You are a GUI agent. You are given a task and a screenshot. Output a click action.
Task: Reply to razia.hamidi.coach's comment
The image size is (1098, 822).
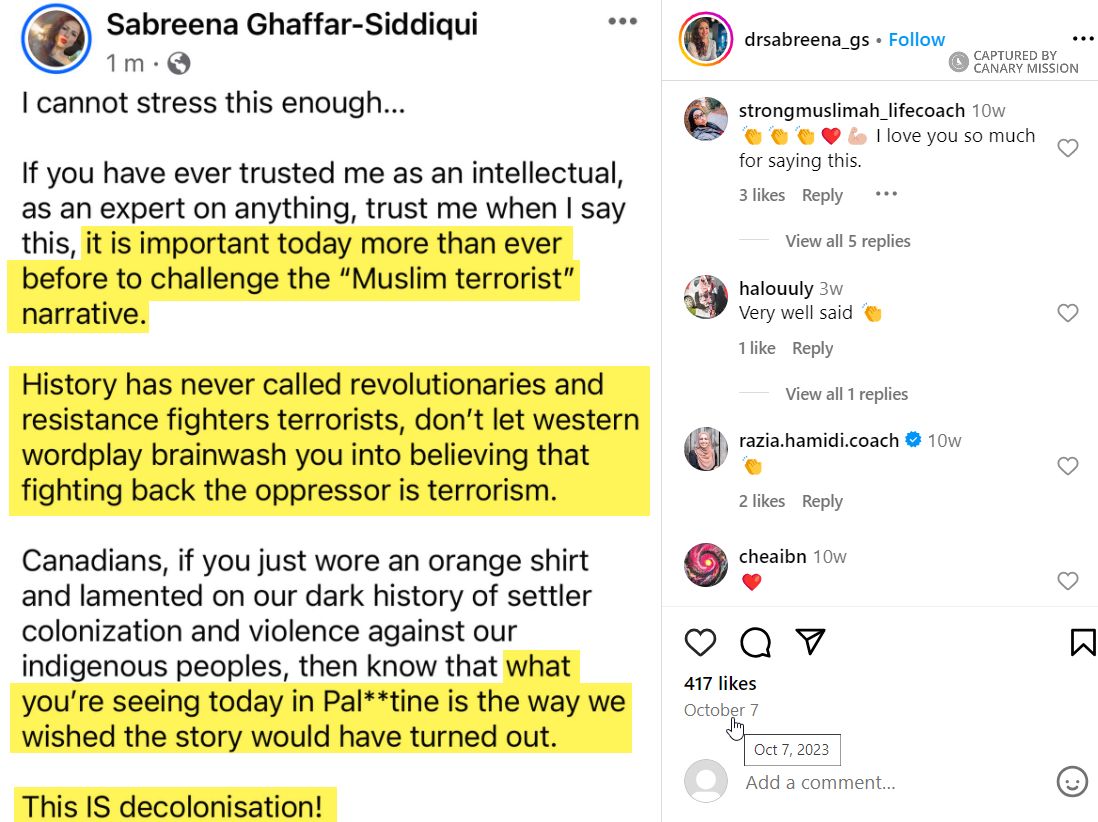click(822, 501)
